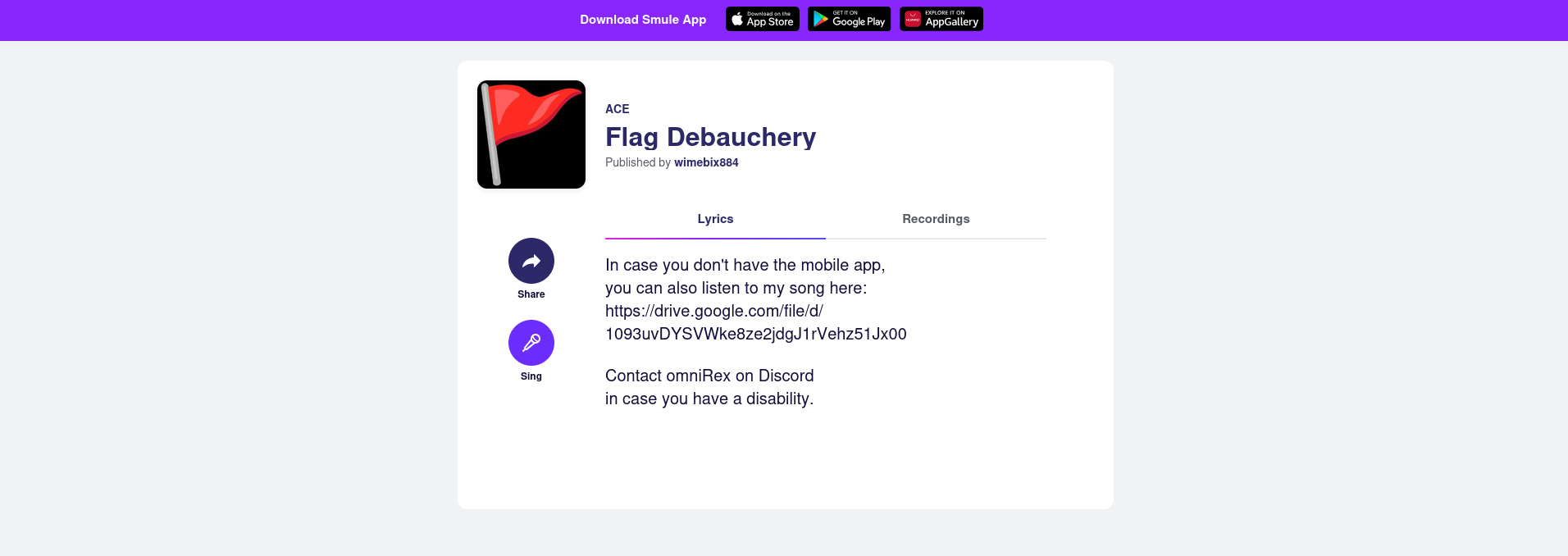Click the Sing text label
Viewport: 1568px width, 556px height.
click(x=531, y=376)
